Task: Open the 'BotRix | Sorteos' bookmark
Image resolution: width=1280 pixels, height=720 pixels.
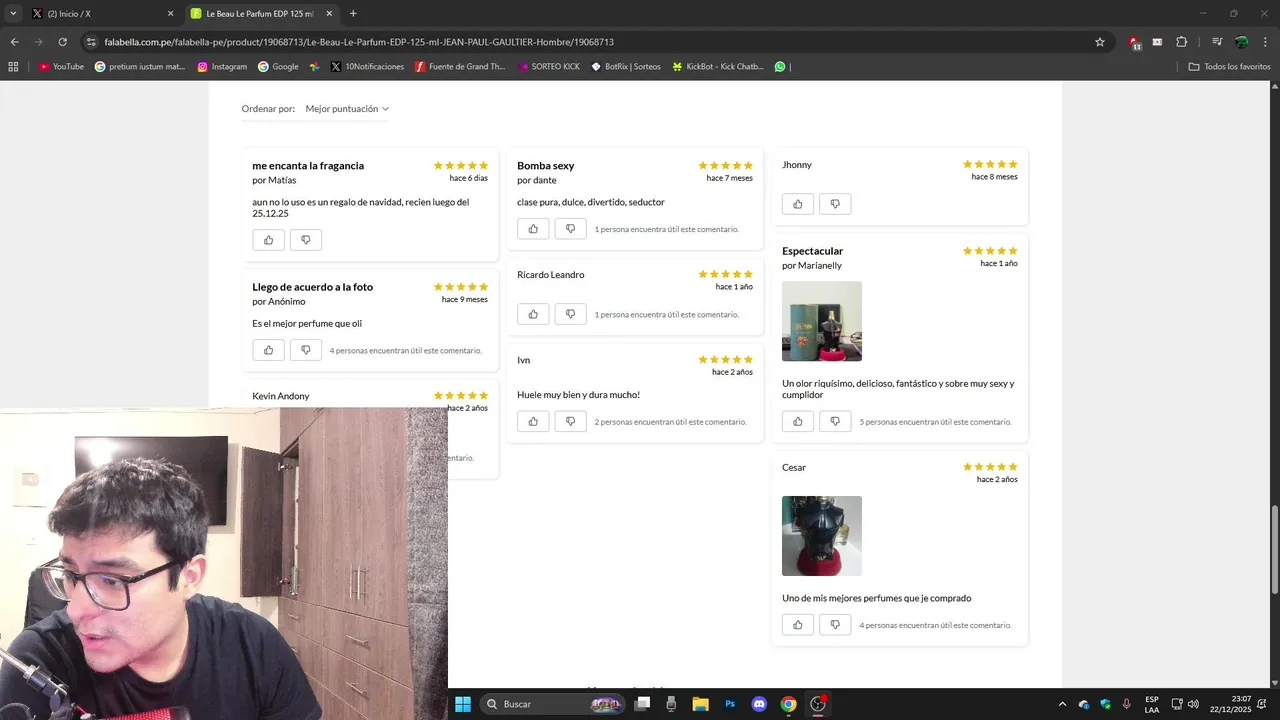Action: tap(626, 67)
